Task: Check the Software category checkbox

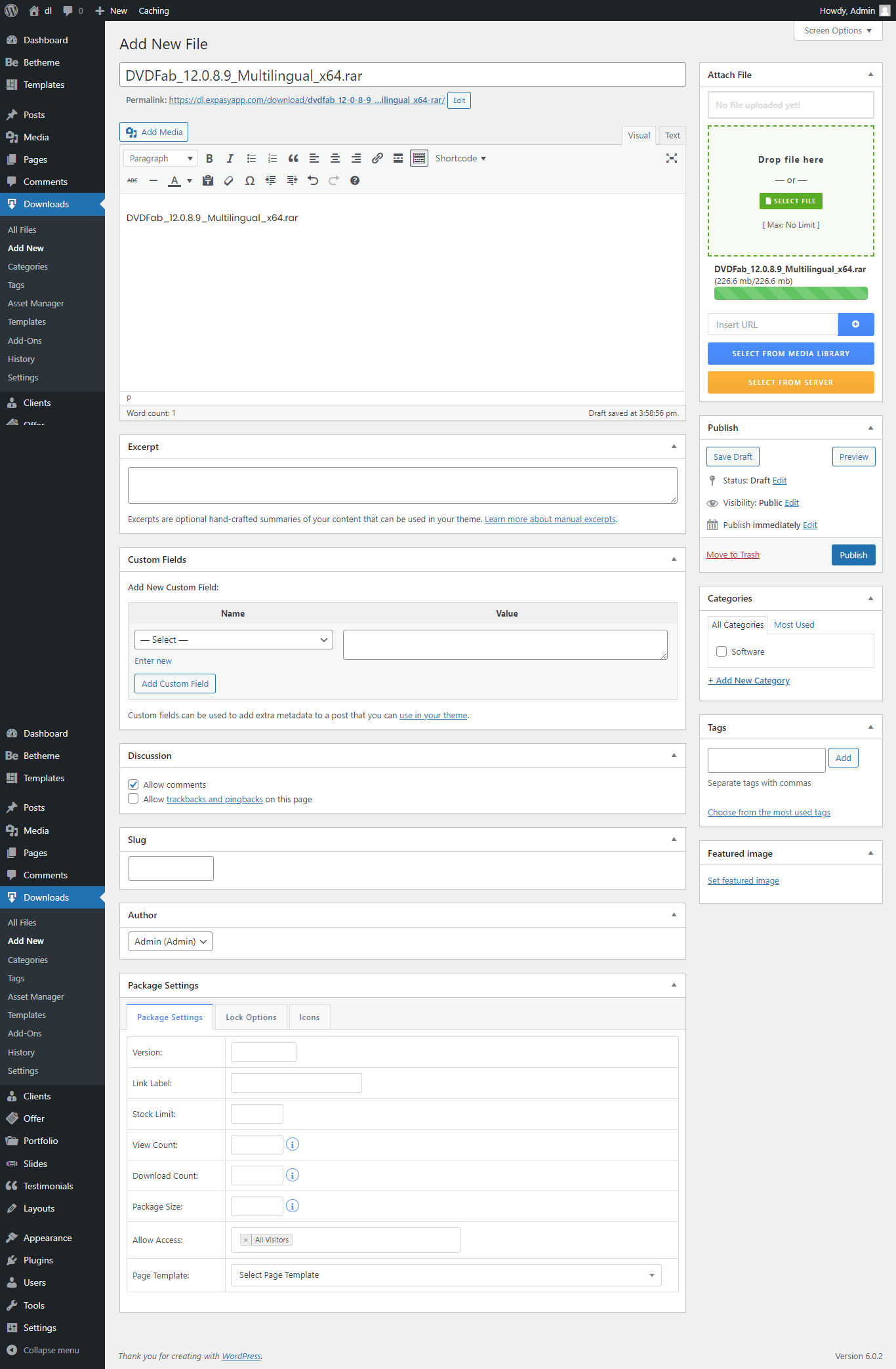Action: pyautogui.click(x=722, y=651)
